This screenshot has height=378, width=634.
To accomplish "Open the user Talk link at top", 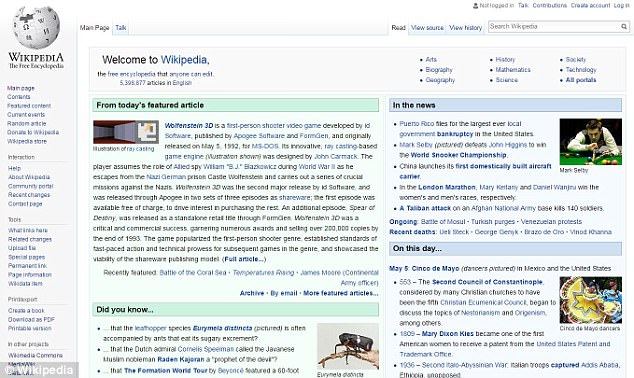I will click(523, 6).
